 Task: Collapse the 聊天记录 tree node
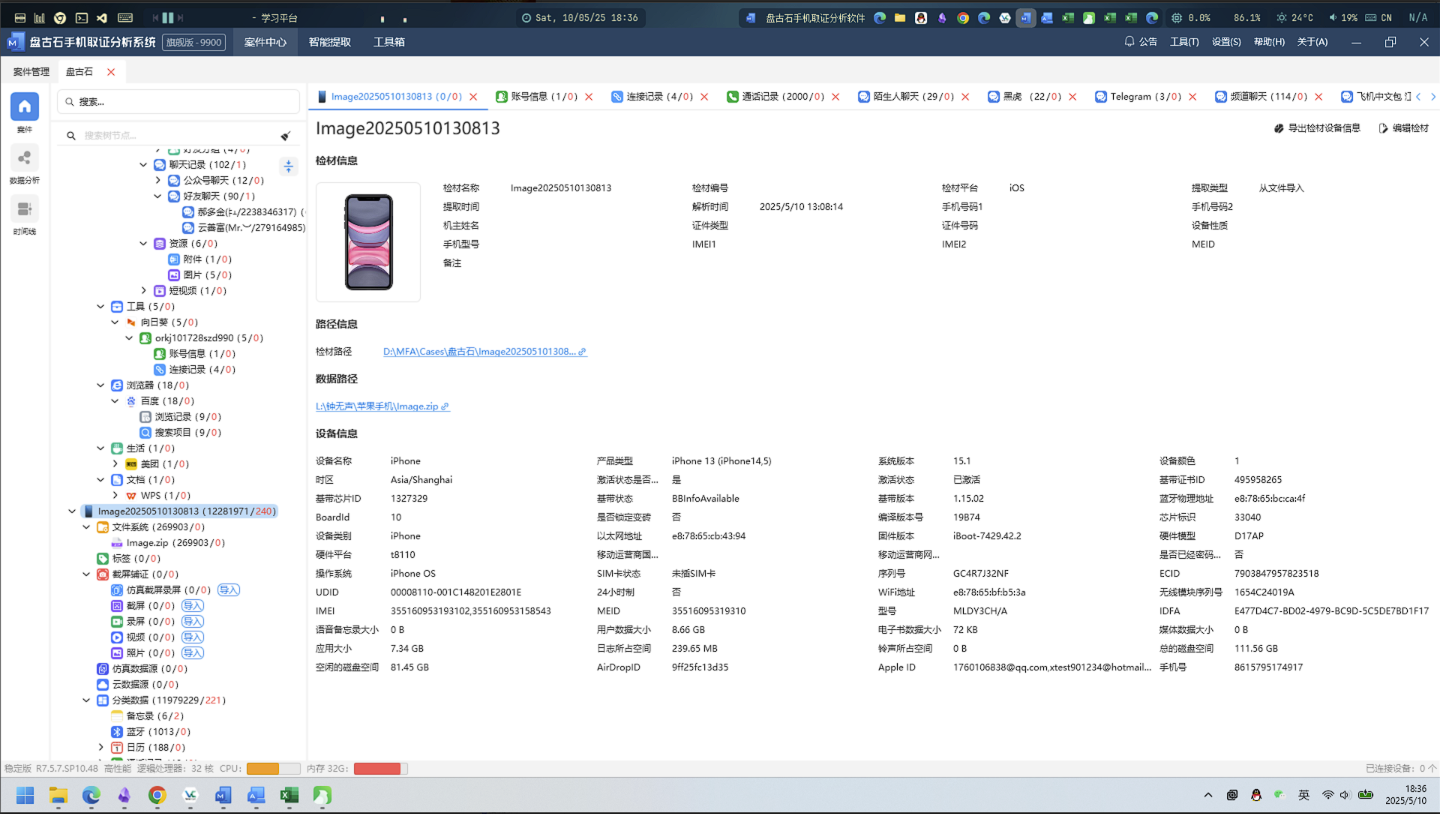[x=144, y=165]
